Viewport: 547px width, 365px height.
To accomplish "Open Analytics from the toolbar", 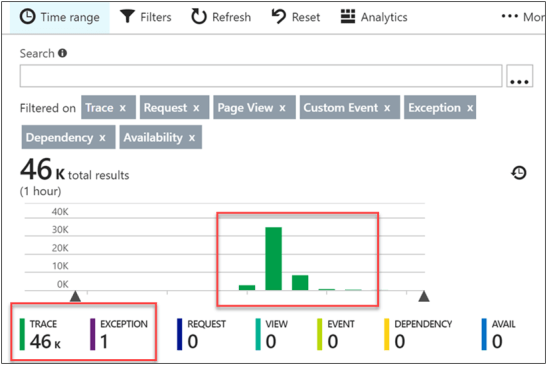I will coord(374,17).
